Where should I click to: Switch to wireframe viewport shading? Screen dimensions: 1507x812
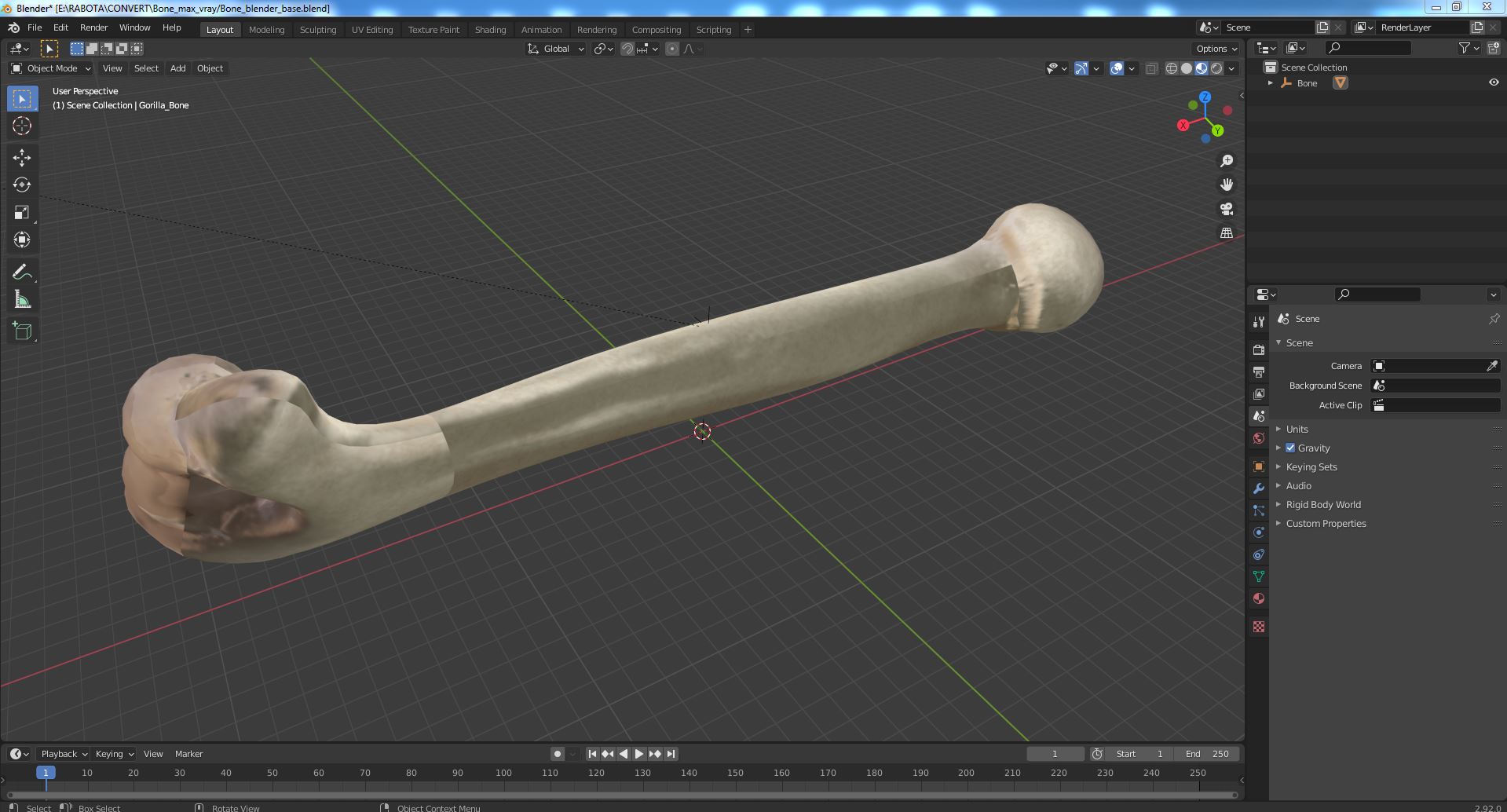coord(1172,68)
